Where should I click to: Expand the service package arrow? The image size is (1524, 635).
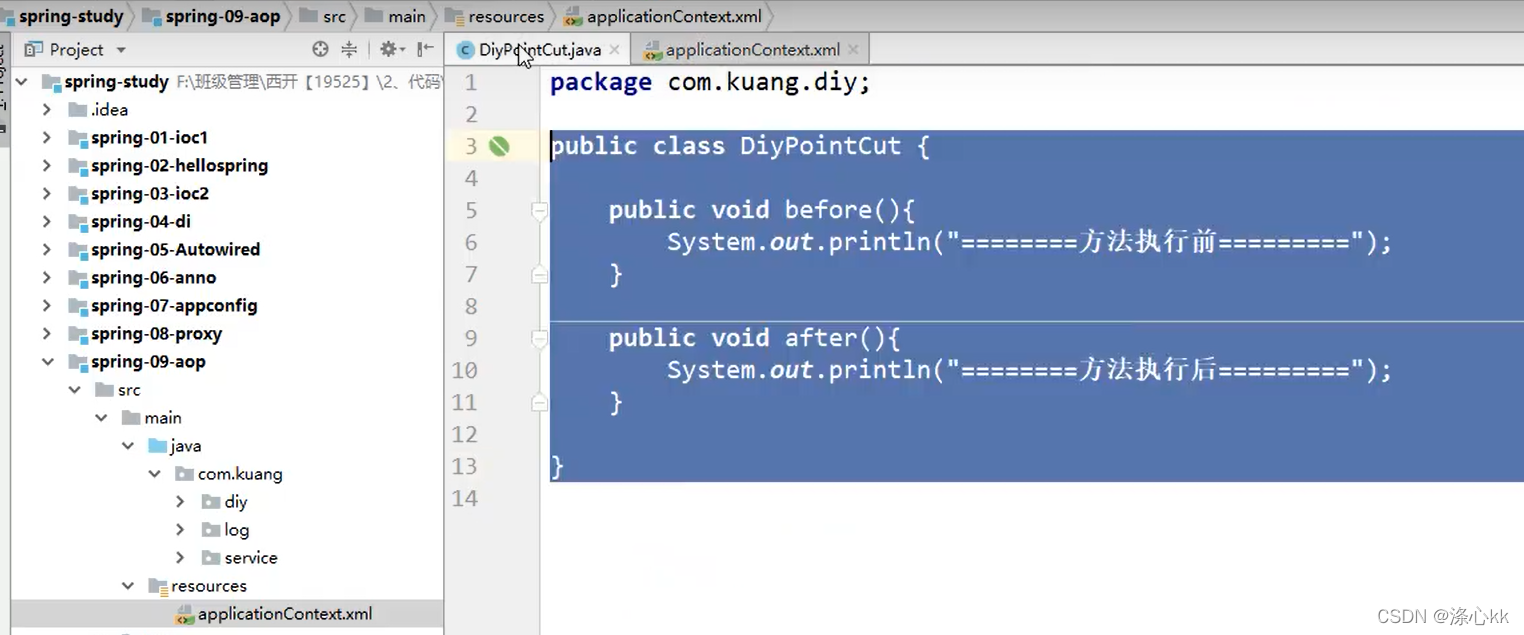(x=180, y=558)
